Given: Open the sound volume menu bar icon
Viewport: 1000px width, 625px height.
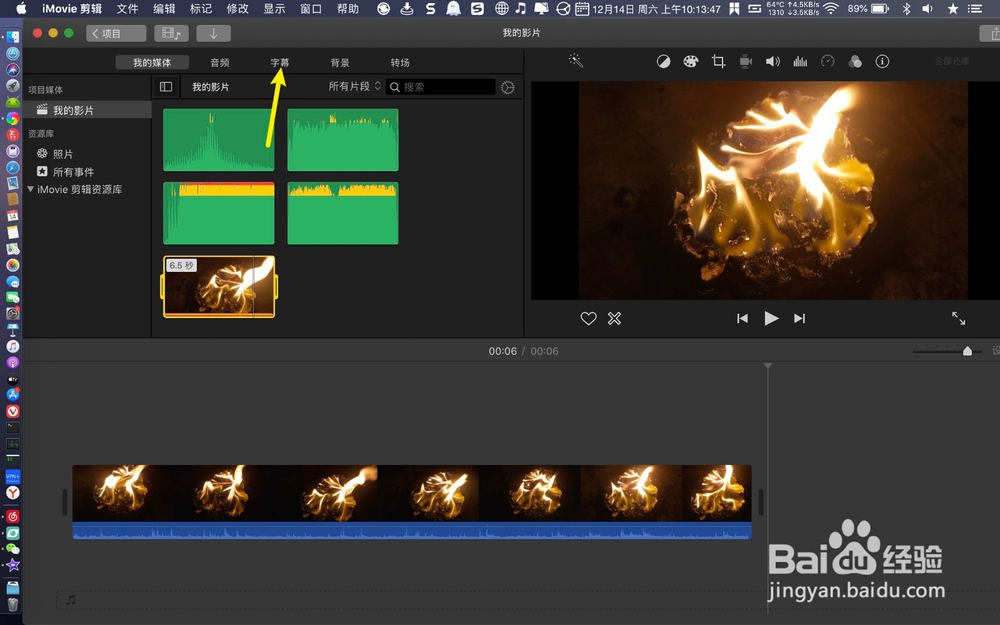Looking at the screenshot, I should point(927,9).
